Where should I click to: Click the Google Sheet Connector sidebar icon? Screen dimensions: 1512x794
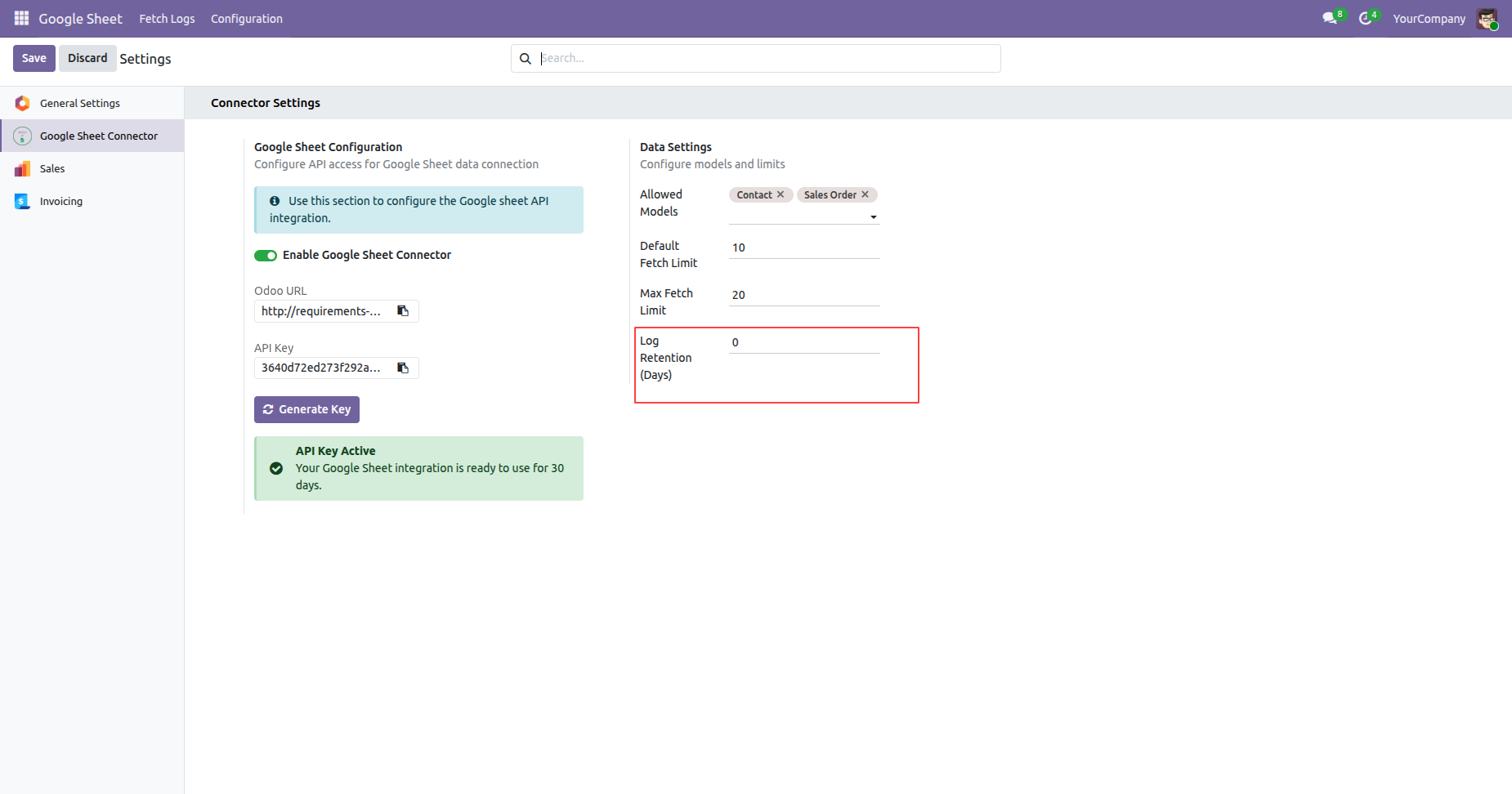click(x=23, y=136)
